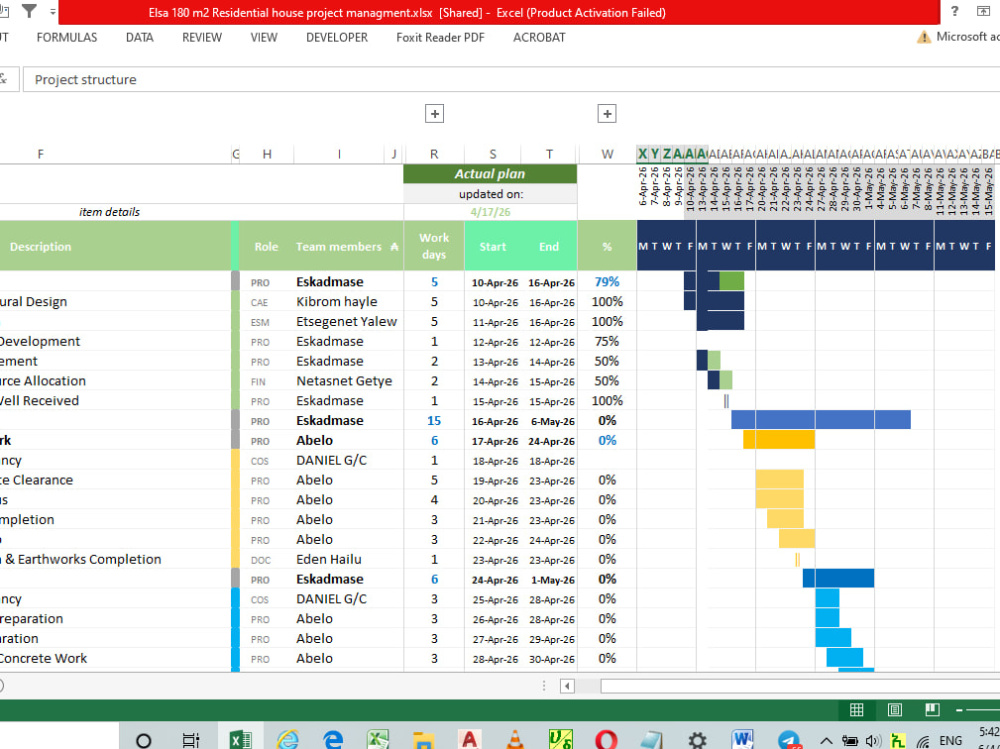Open Opera browser from taskbar

pos(606,739)
